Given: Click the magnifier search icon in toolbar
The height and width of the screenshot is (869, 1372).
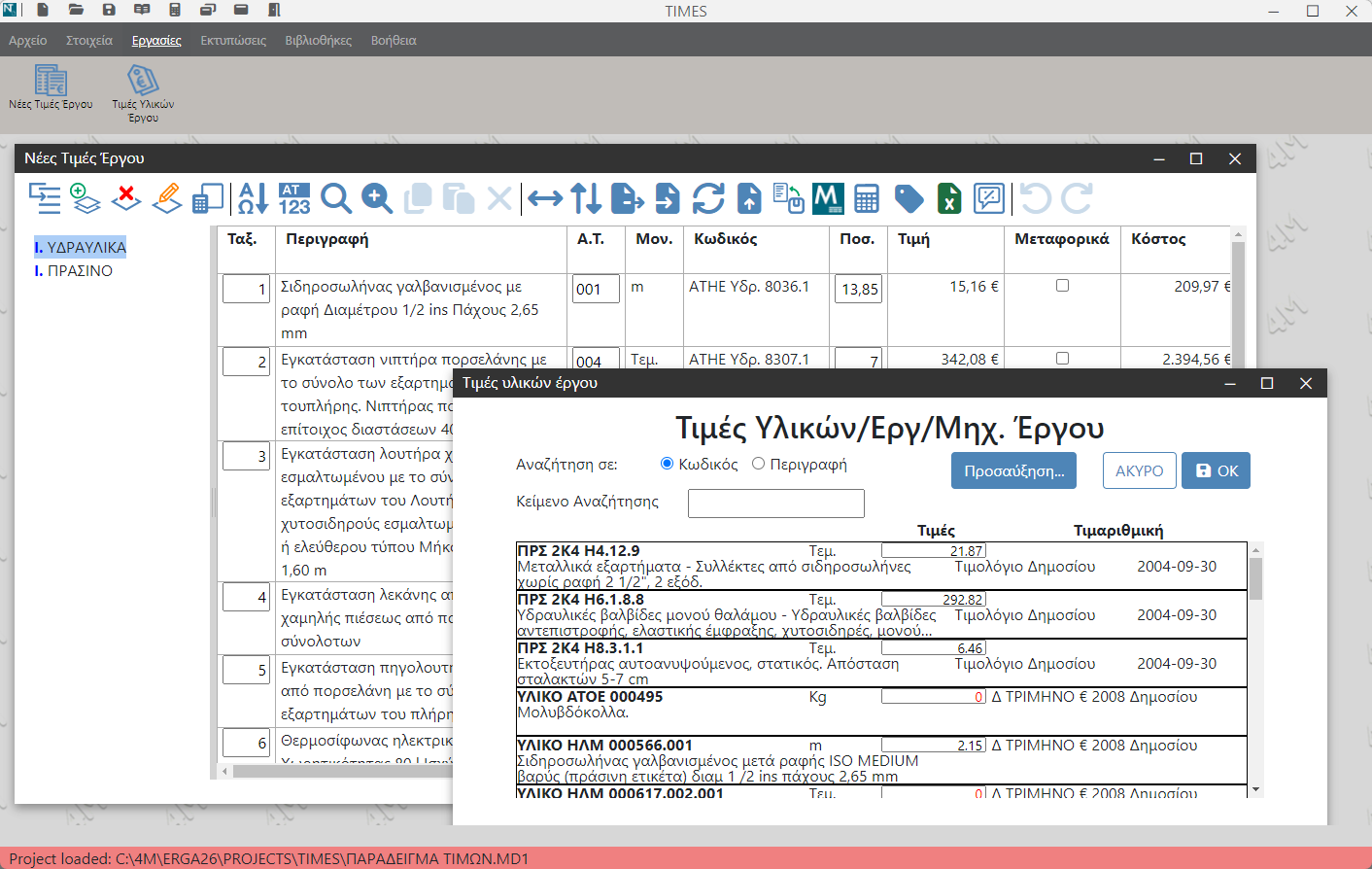Looking at the screenshot, I should [x=336, y=198].
